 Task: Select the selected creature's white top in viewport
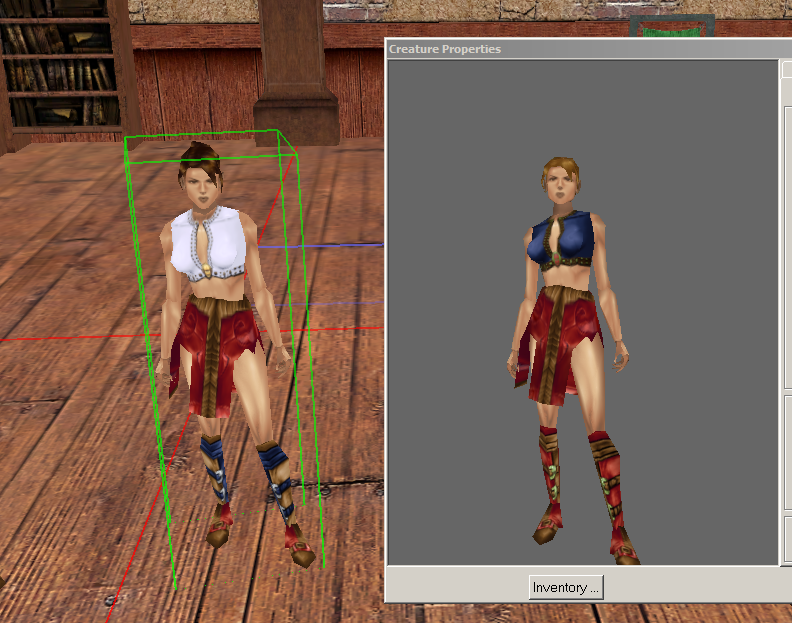pyautogui.click(x=212, y=242)
